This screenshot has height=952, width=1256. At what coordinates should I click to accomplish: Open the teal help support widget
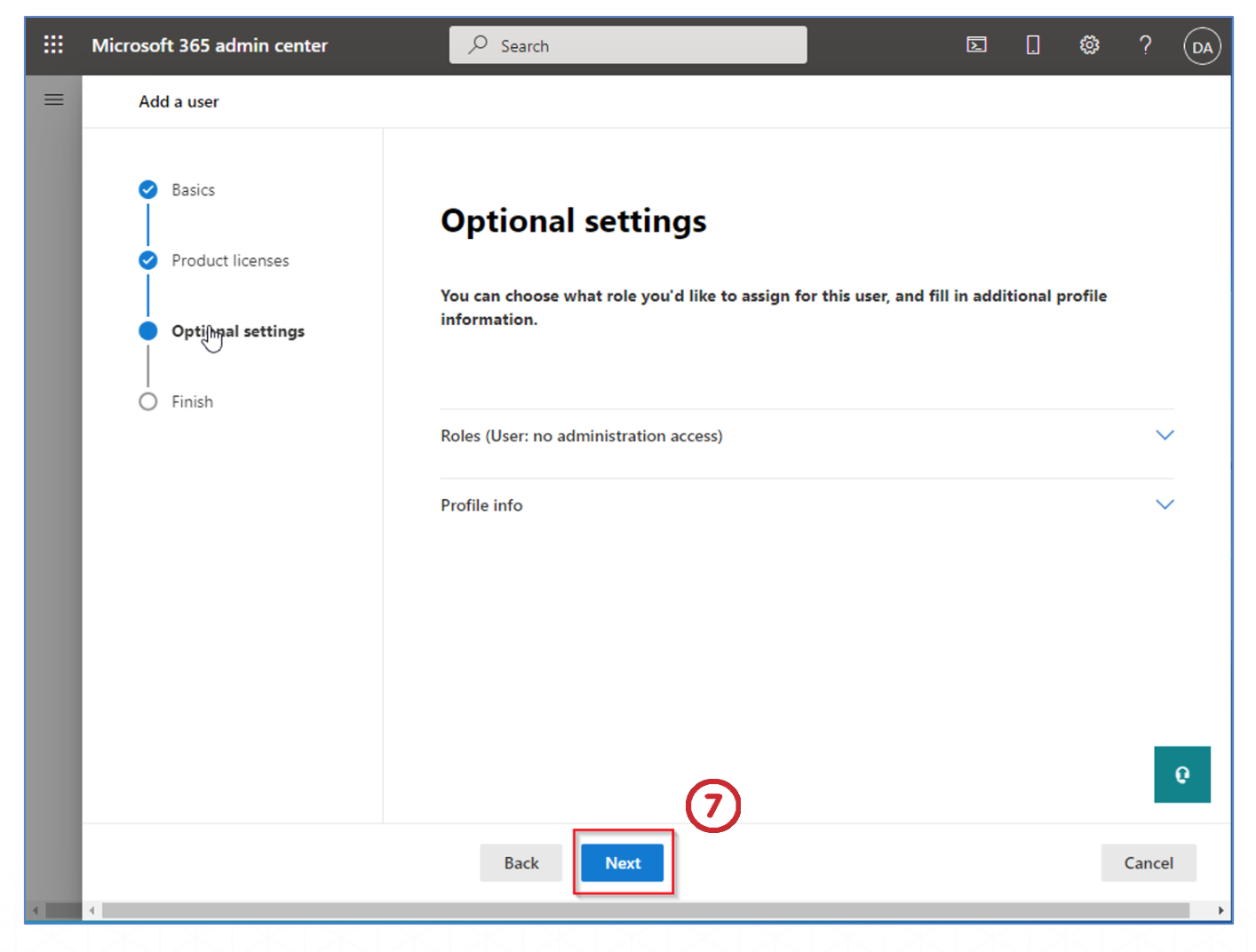(1181, 774)
